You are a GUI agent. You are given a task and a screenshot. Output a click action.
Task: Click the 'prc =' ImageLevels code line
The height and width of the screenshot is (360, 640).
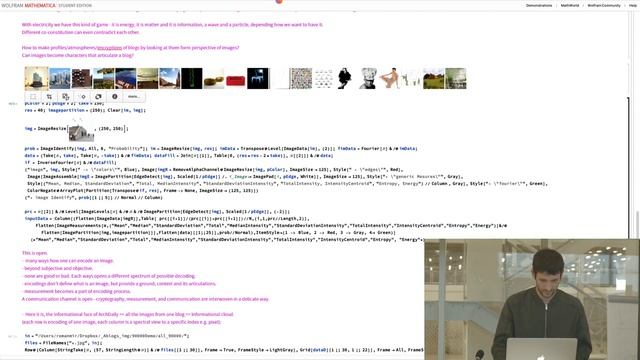[157, 212]
